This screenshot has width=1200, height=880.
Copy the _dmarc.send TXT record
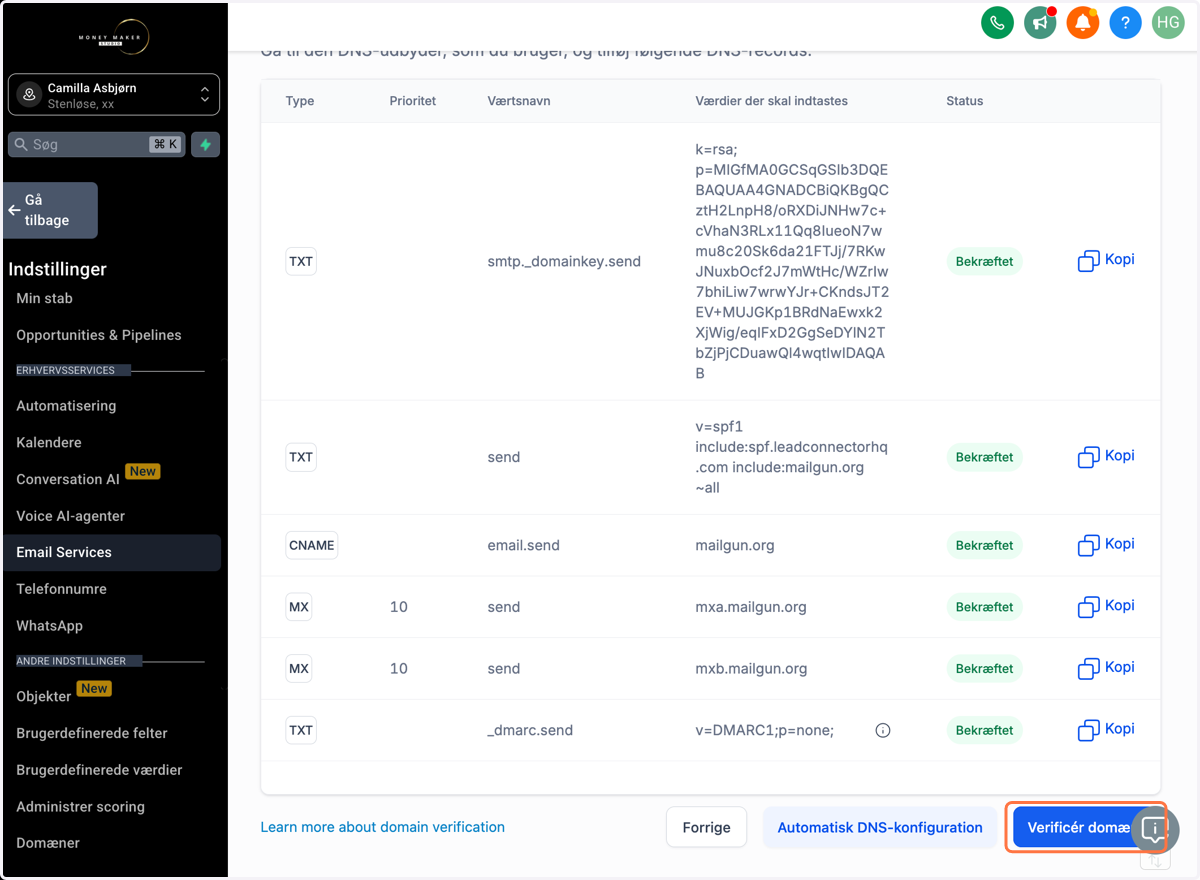point(1106,730)
